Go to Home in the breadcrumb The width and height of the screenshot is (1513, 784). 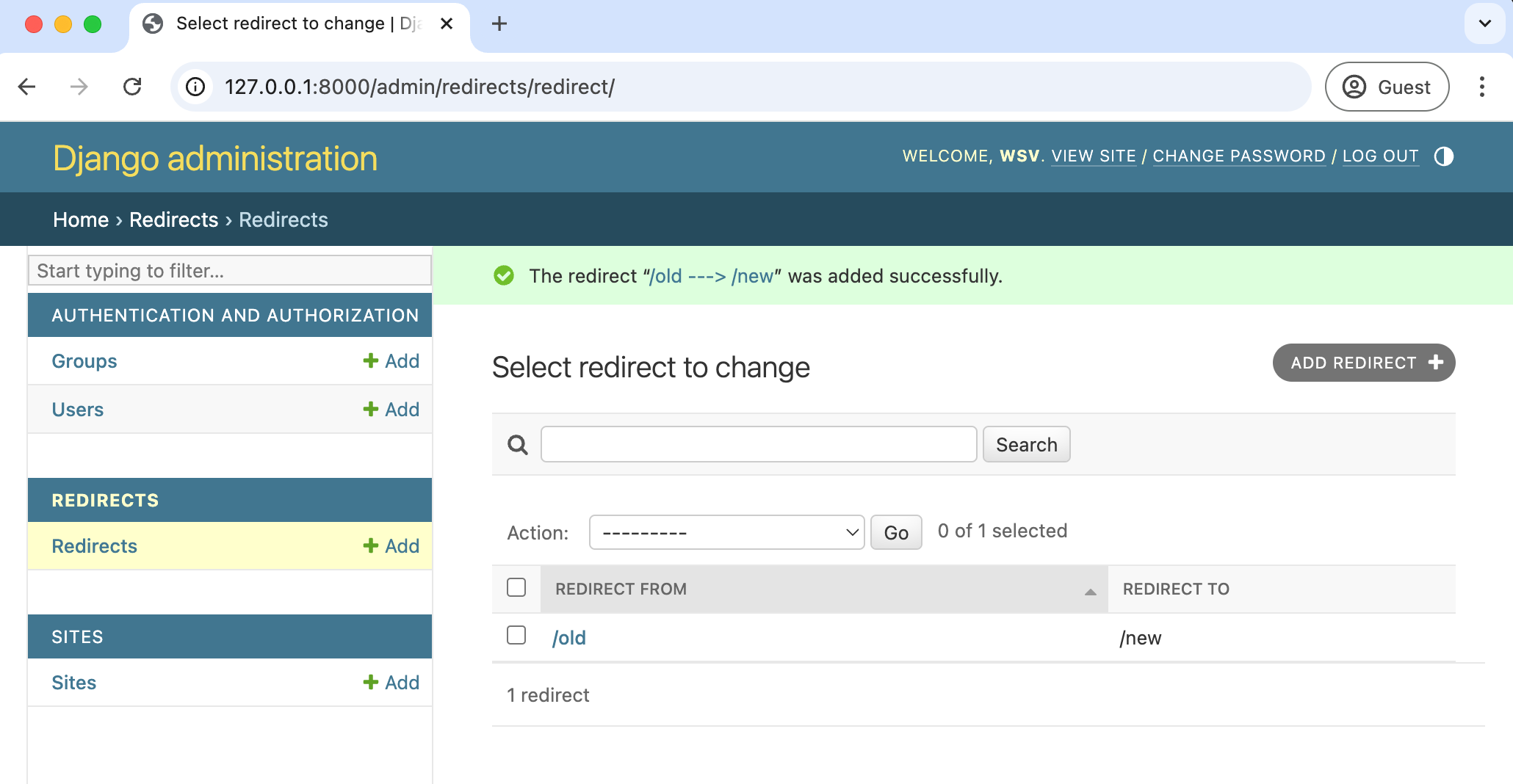[x=81, y=219]
